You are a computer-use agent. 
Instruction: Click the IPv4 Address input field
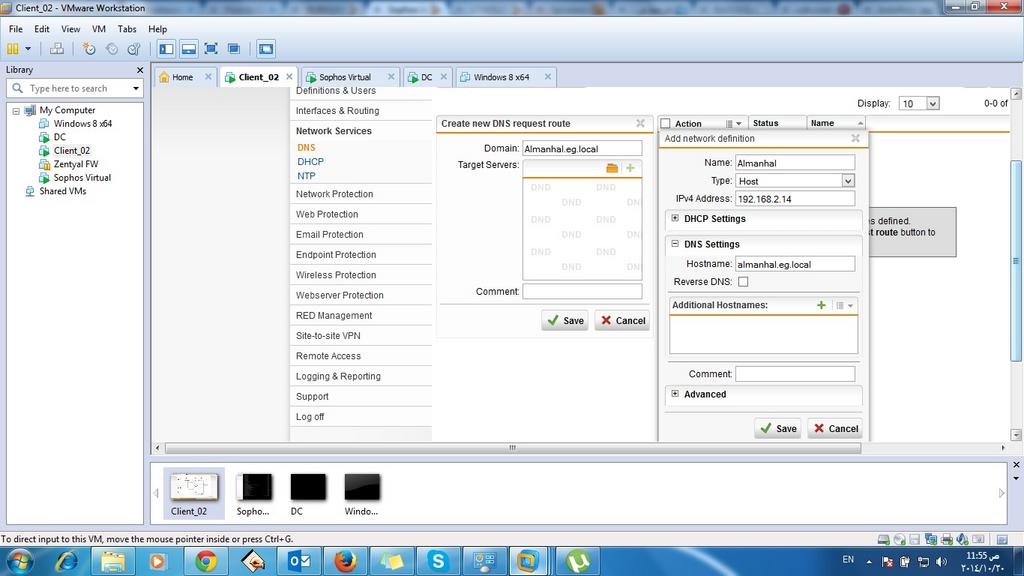coord(795,199)
